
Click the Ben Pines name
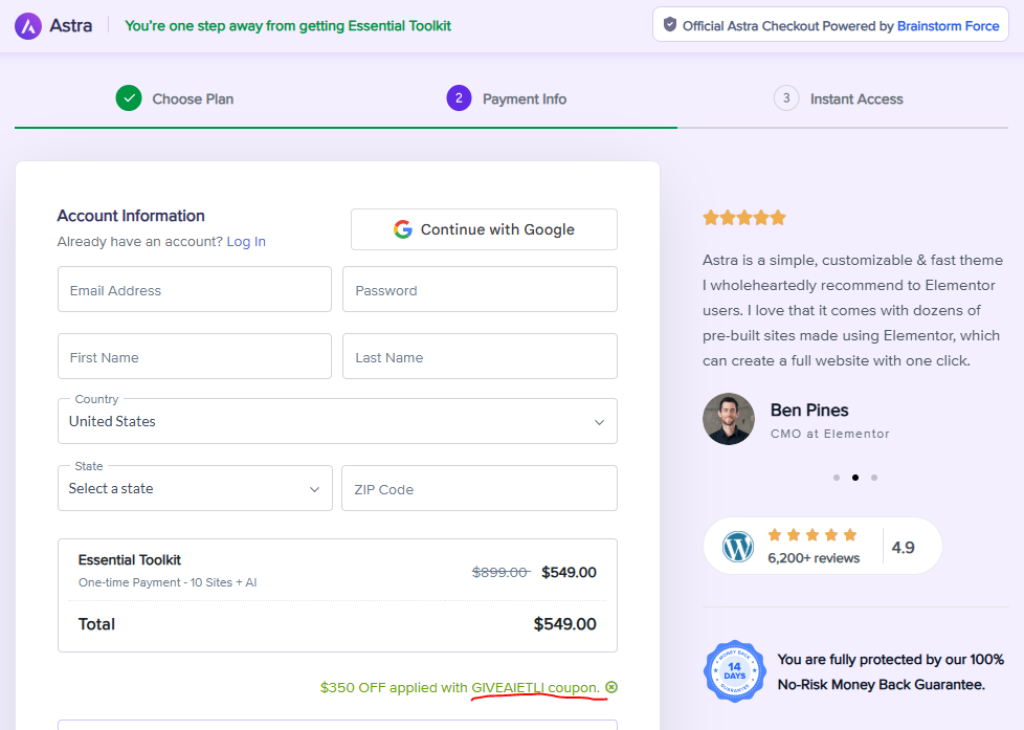point(809,410)
